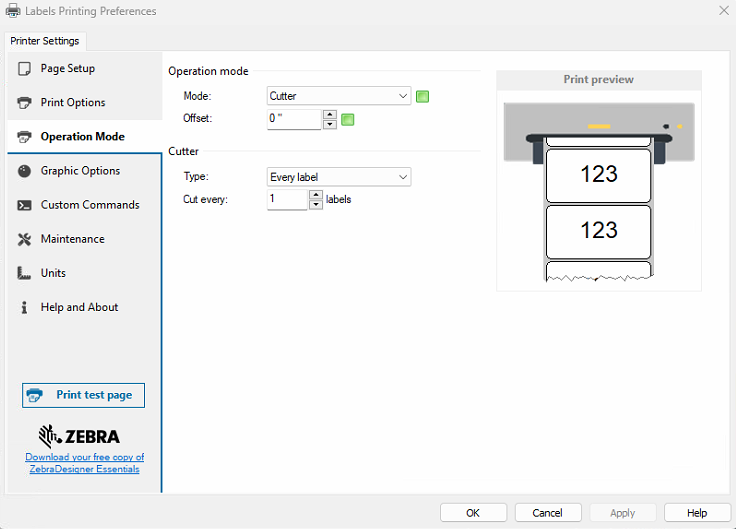Click the Graphic Options icon

tap(24, 171)
